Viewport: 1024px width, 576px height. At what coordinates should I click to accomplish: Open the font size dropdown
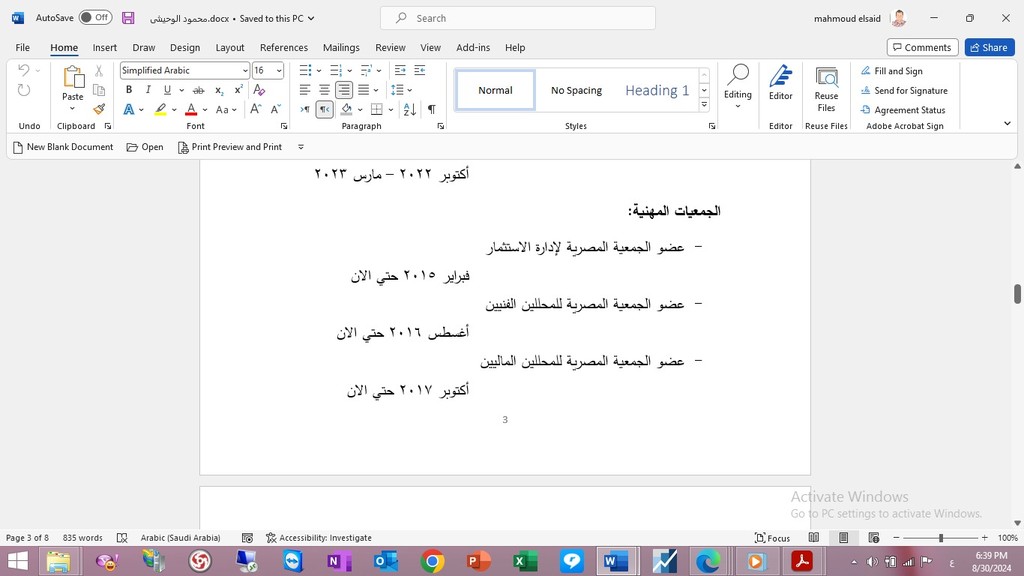coord(280,71)
